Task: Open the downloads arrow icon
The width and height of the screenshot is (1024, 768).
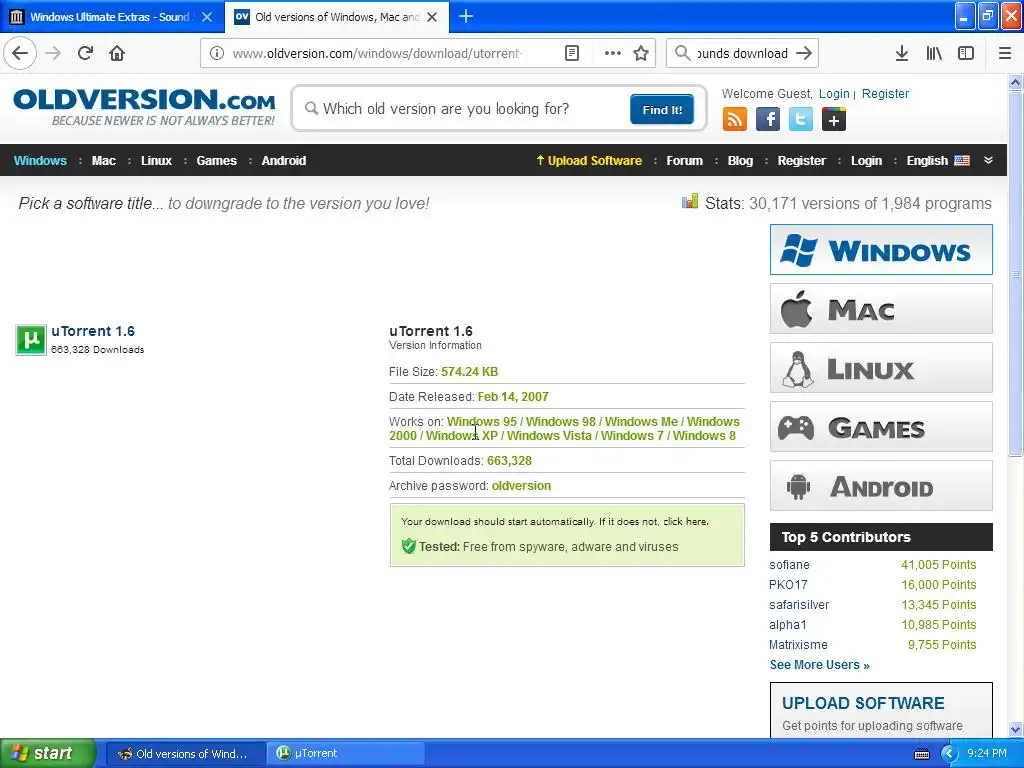Action: [902, 54]
